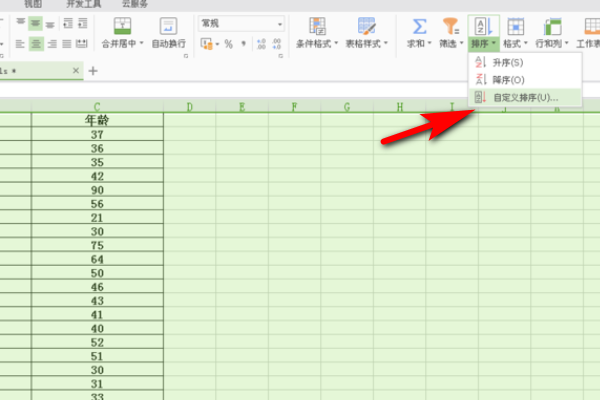The image size is (600, 400).
Task: Open alignment settings dialog launcher
Action: coord(186,56)
